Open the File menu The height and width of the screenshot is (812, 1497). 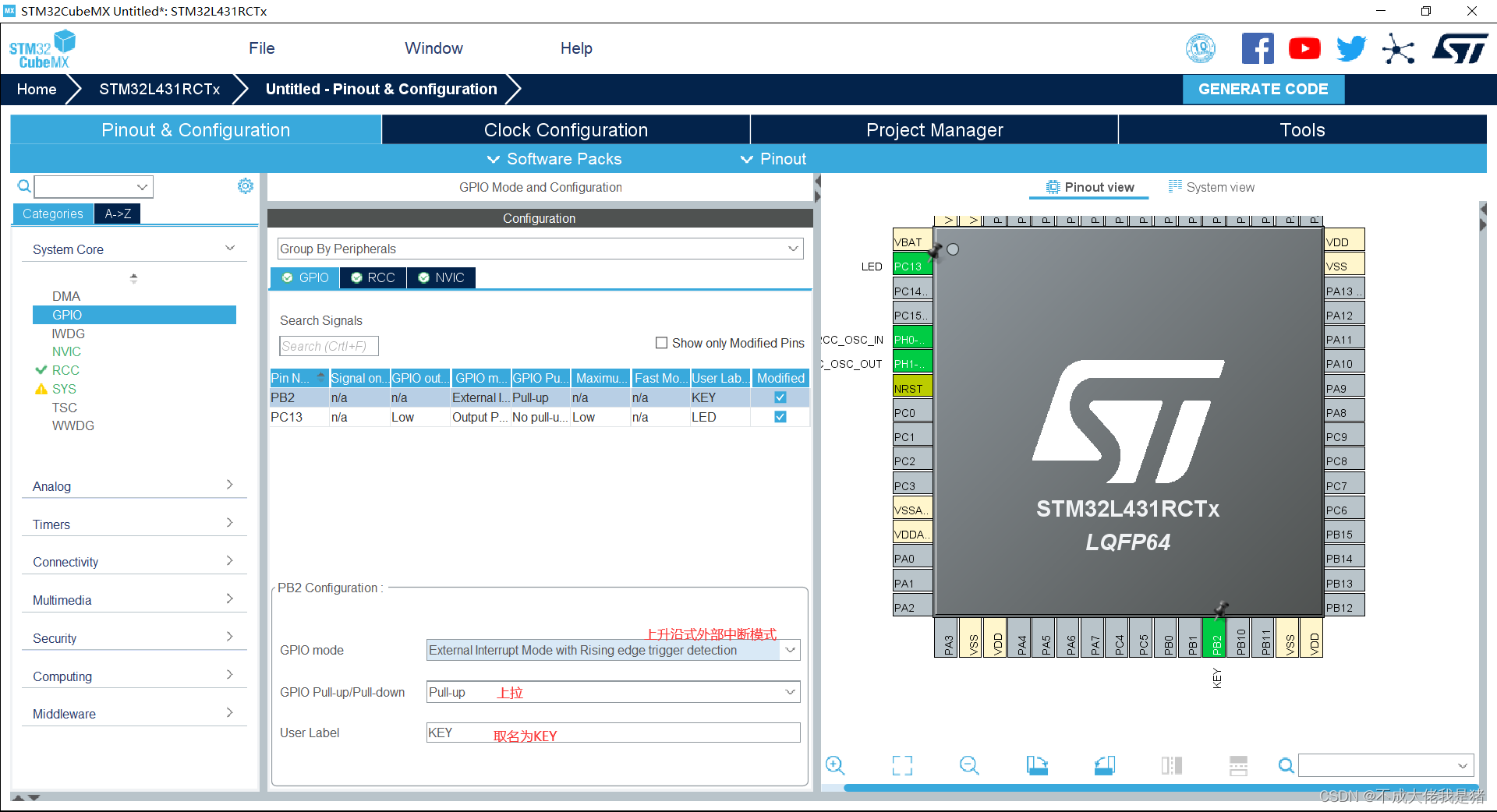coord(262,48)
